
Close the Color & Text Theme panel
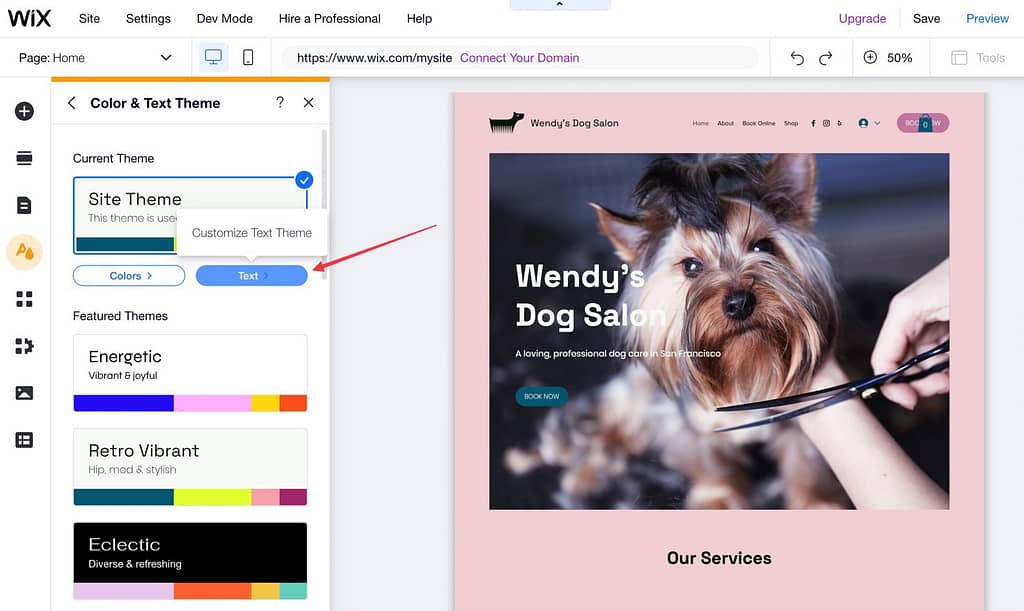[x=309, y=102]
